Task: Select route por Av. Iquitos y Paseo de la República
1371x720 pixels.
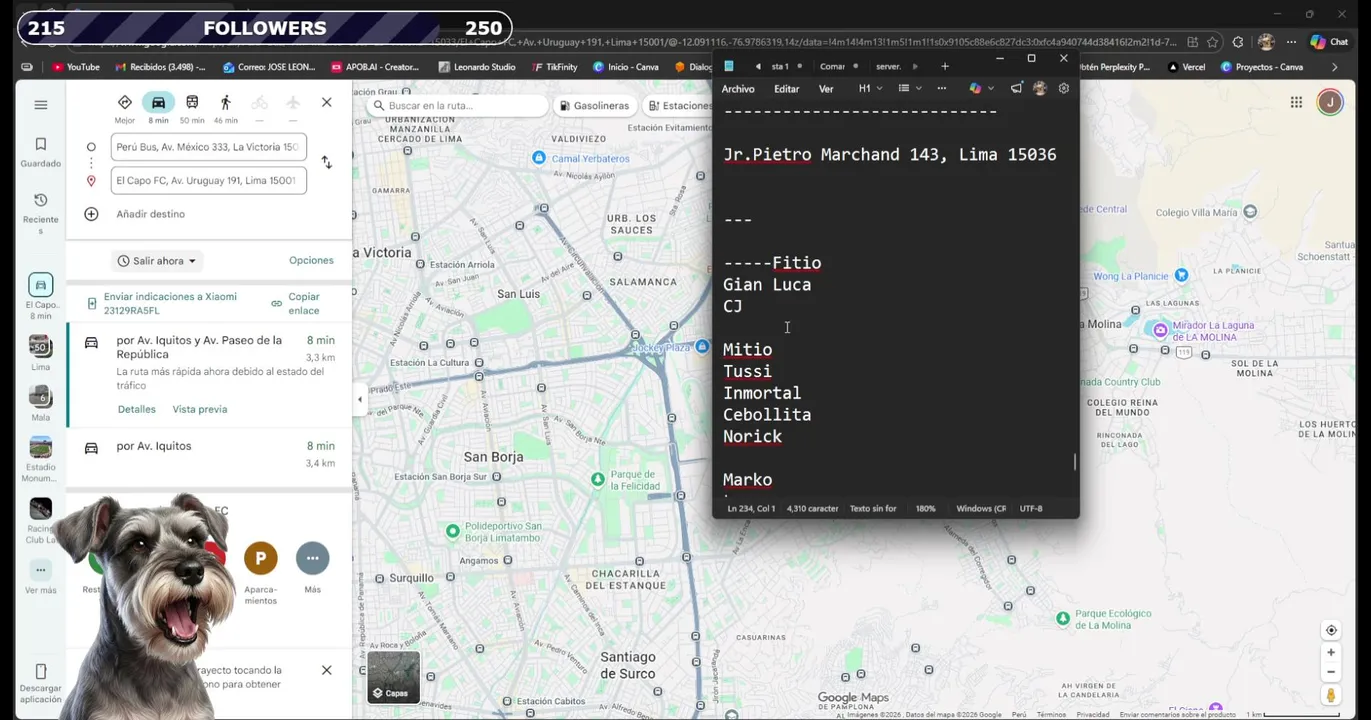Action: click(x=210, y=375)
